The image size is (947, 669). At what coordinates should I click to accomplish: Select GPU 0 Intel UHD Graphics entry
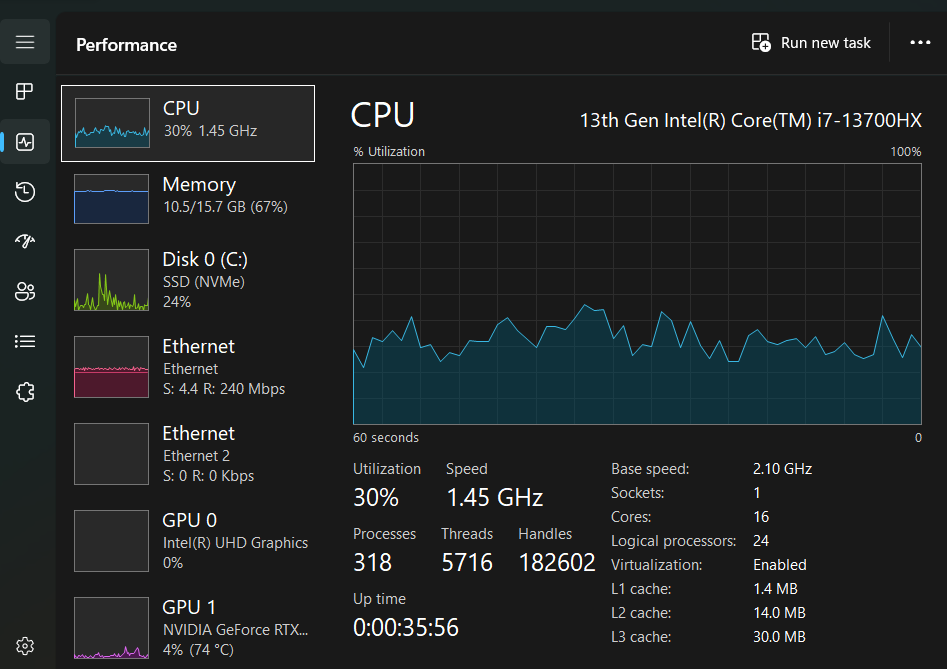click(188, 541)
